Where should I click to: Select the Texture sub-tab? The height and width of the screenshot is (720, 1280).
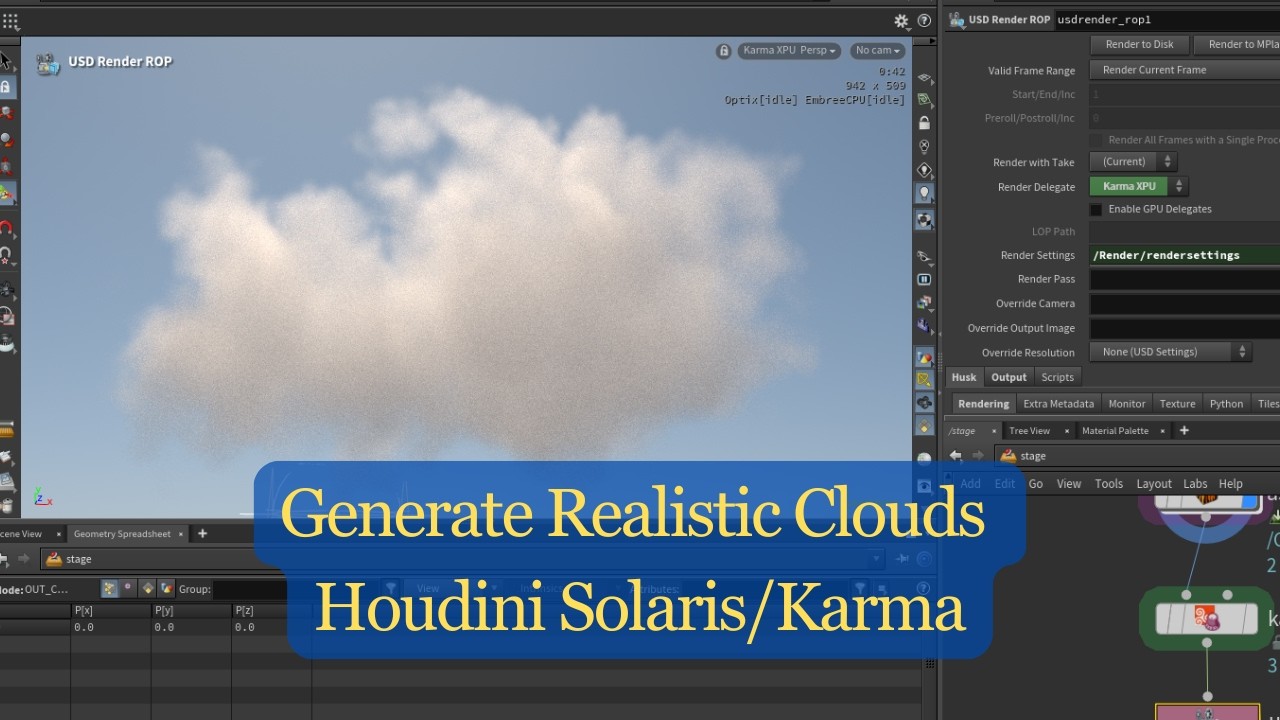[1177, 404]
